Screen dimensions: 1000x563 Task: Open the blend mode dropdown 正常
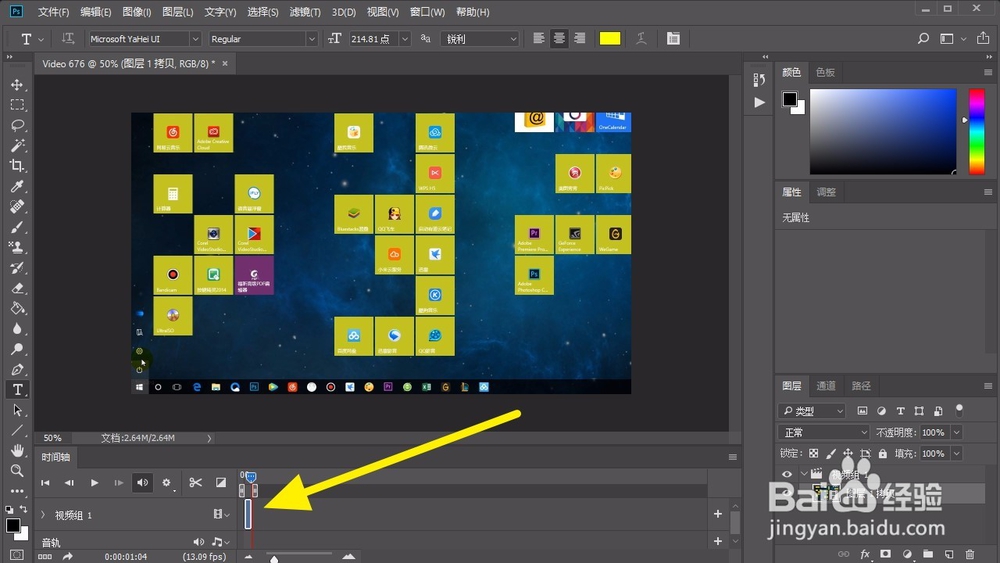click(824, 432)
